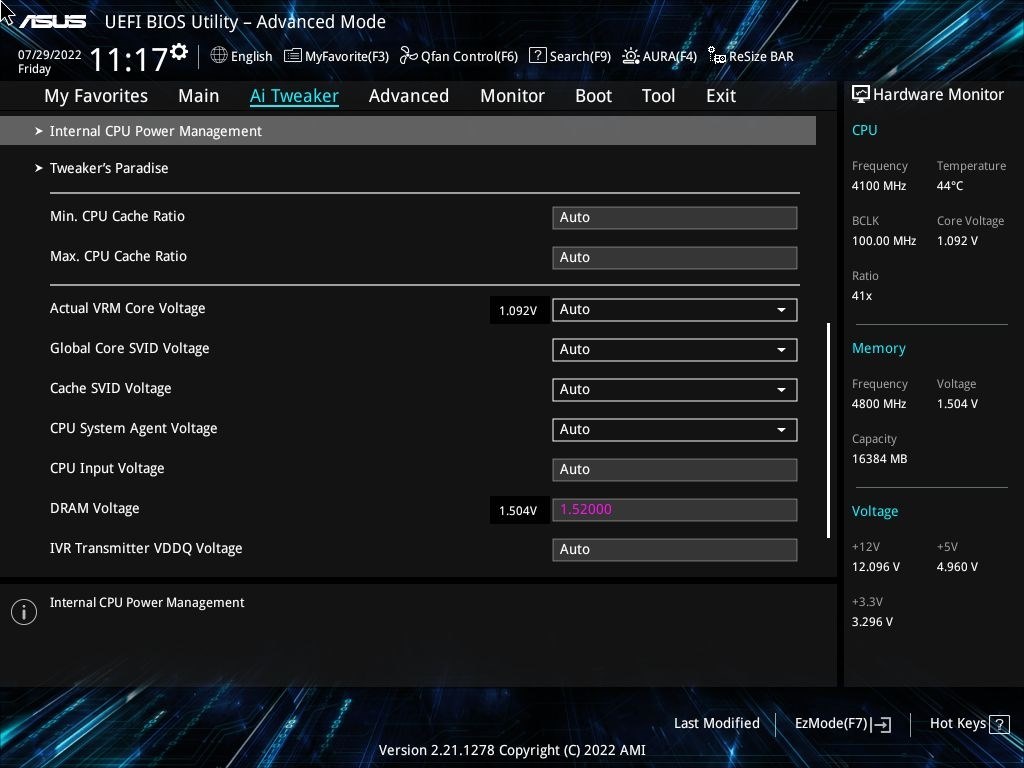
Task: Open CPU System Agent Voltage dropdown
Action: point(675,430)
